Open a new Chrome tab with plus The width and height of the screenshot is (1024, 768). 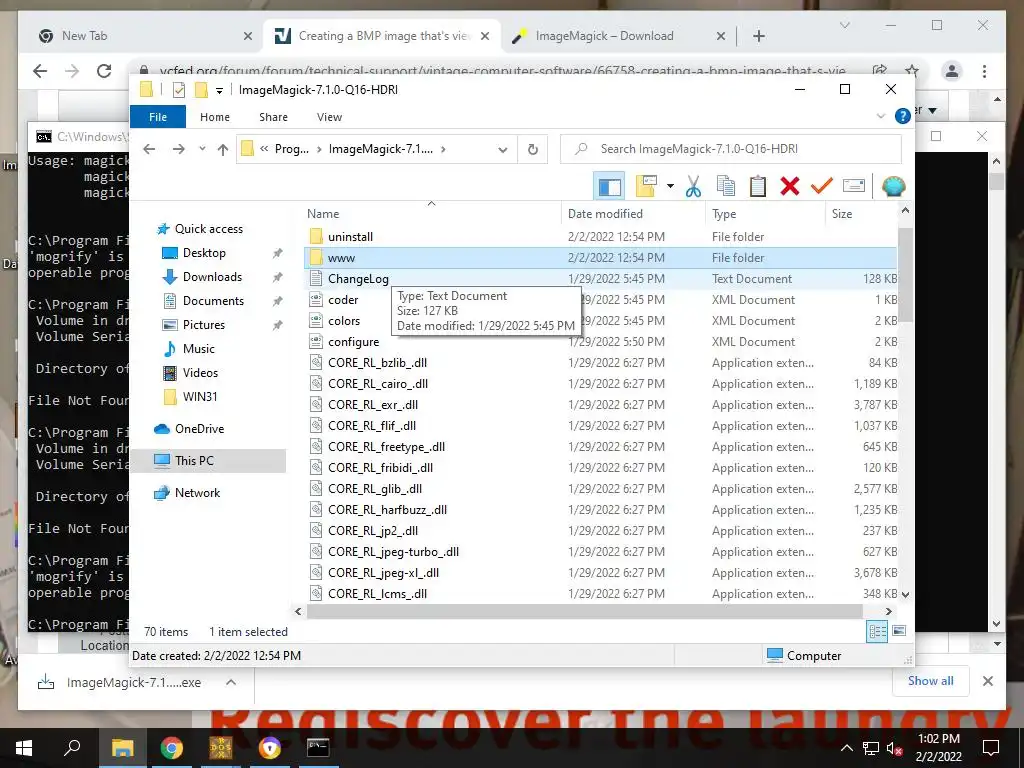pos(759,36)
